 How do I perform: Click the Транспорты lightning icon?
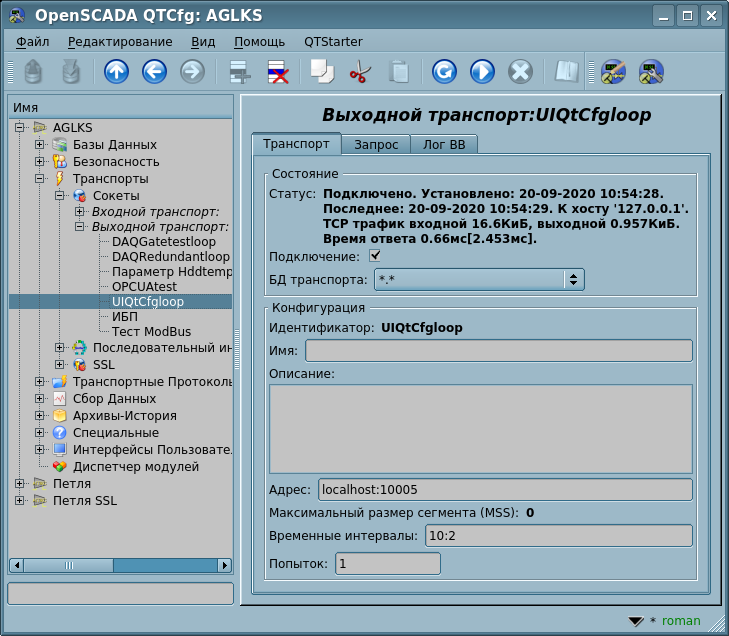tap(60, 178)
